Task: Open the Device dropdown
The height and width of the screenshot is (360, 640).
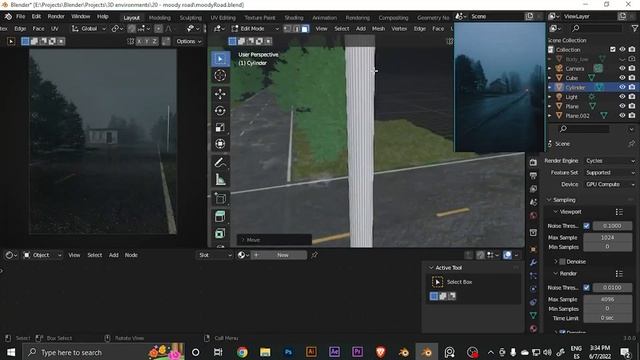Action: click(610, 184)
